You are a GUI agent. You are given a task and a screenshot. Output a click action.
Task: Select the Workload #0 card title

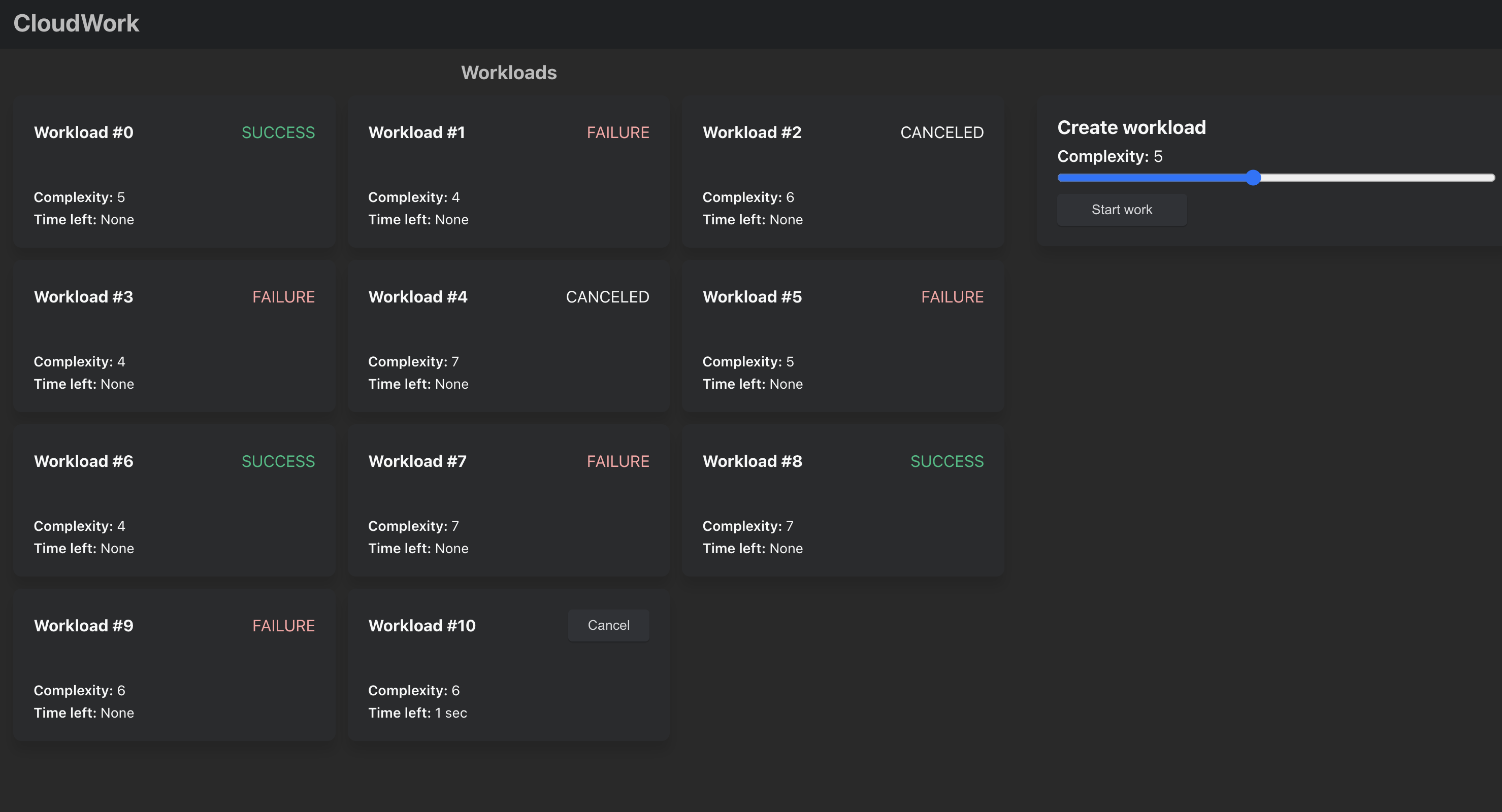point(83,132)
